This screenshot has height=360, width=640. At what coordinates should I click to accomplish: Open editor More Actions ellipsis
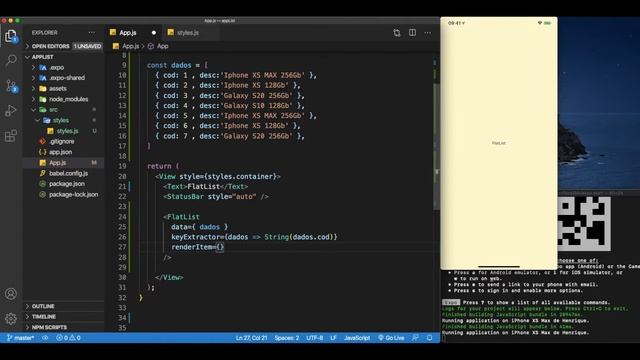coord(427,33)
